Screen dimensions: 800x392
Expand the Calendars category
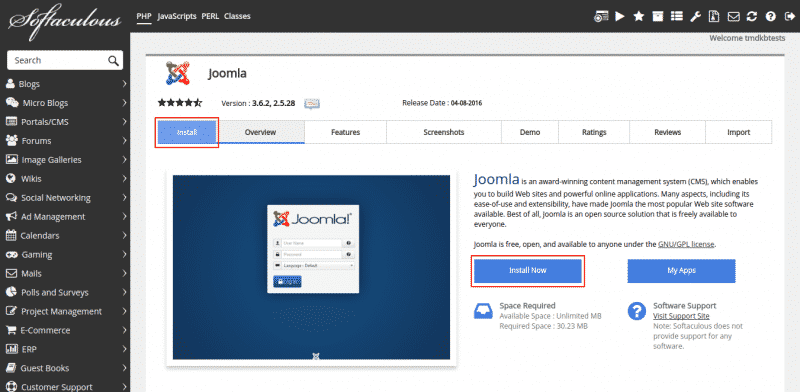click(x=65, y=236)
